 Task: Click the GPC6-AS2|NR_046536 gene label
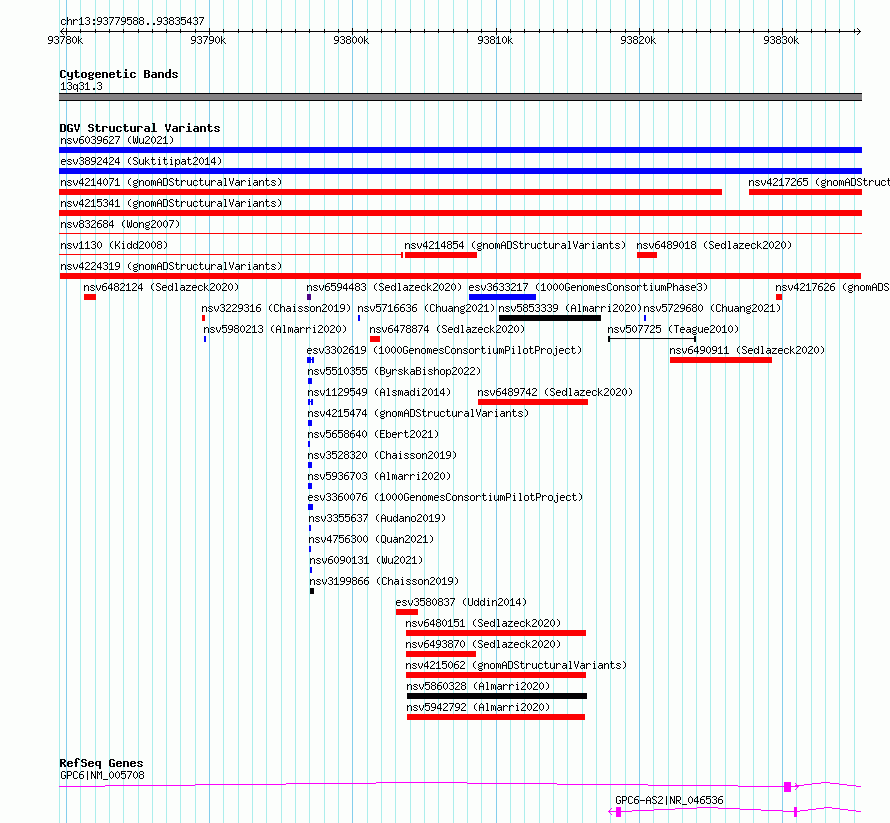pos(670,800)
